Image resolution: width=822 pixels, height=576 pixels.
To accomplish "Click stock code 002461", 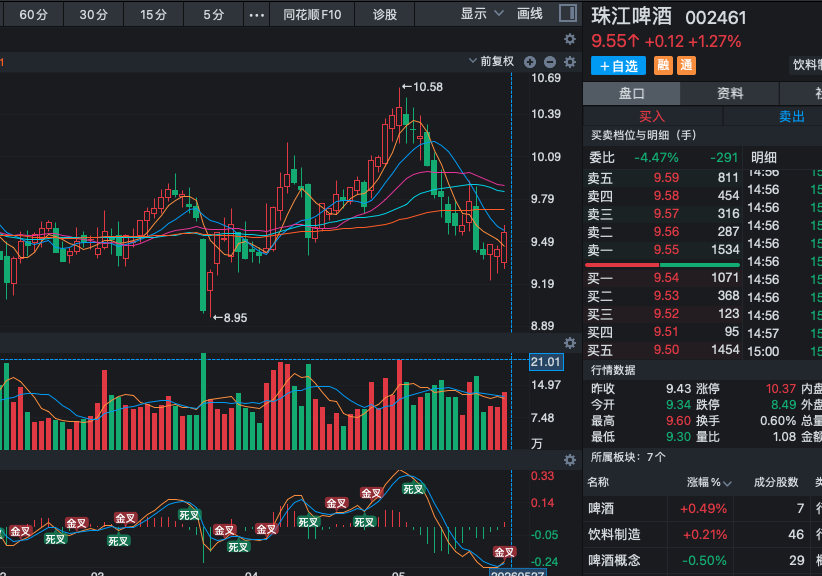I will click(x=716, y=18).
